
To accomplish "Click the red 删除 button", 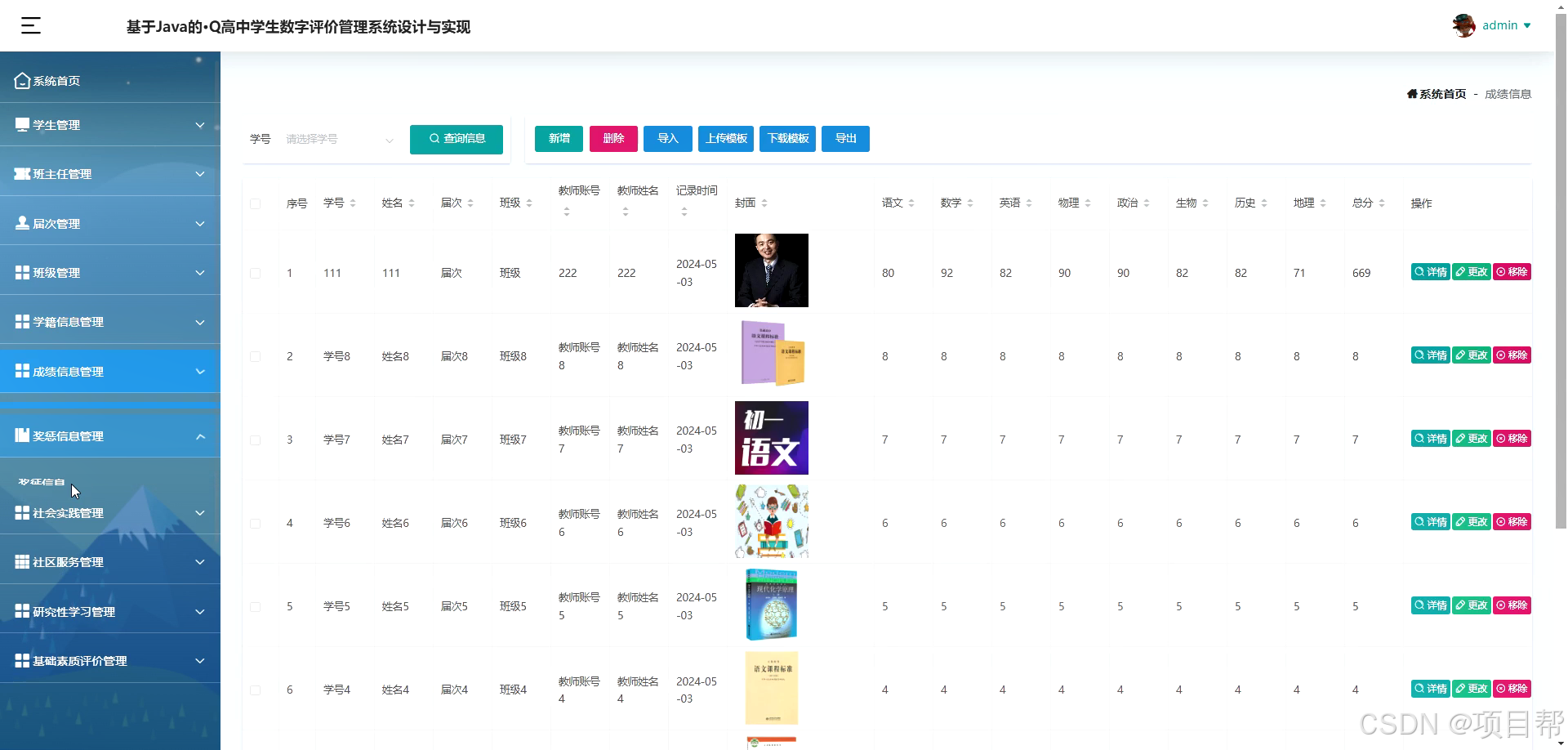I will pyautogui.click(x=613, y=139).
